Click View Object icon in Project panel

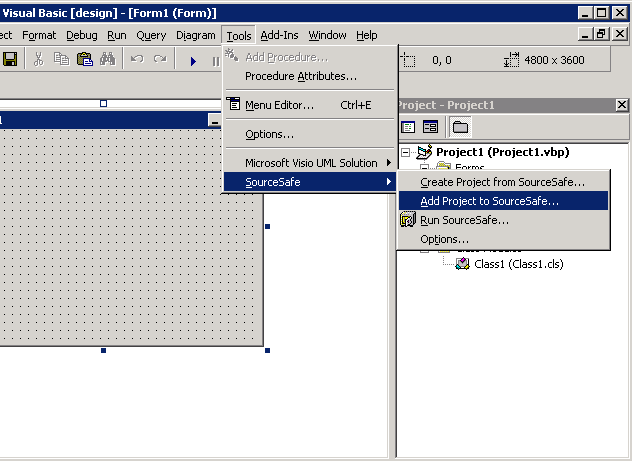coord(430,127)
